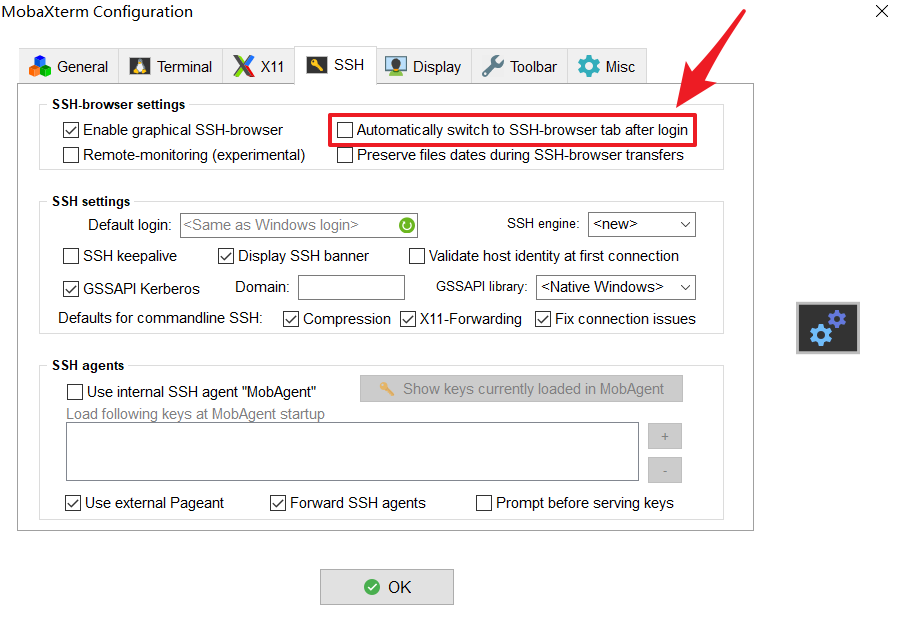899x618 pixels.
Task: Enable Remote-monitoring (experimental)
Action: point(71,155)
